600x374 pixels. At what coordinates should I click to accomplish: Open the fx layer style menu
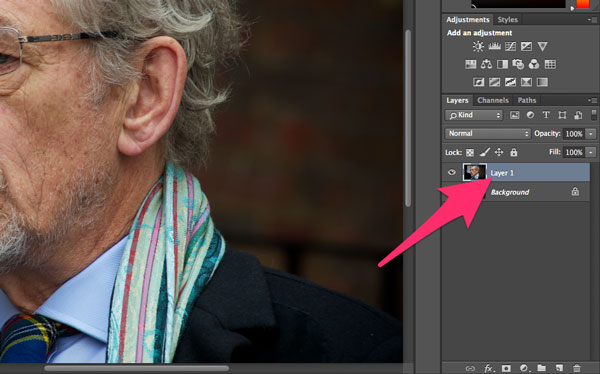489,368
